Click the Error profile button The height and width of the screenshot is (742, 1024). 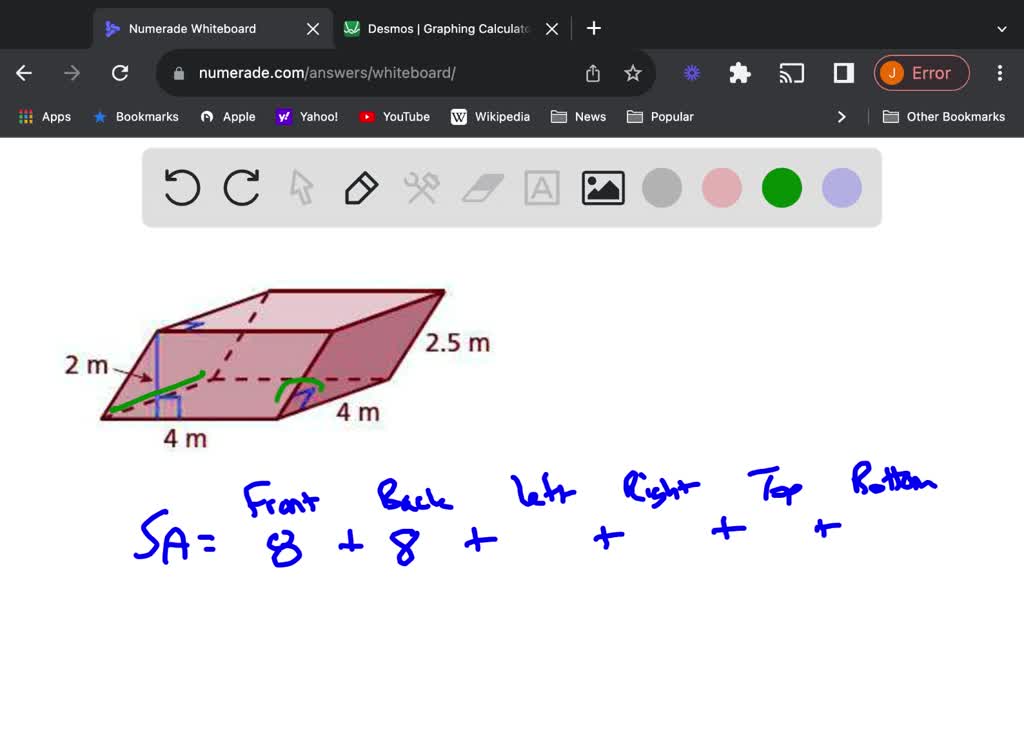pos(921,72)
